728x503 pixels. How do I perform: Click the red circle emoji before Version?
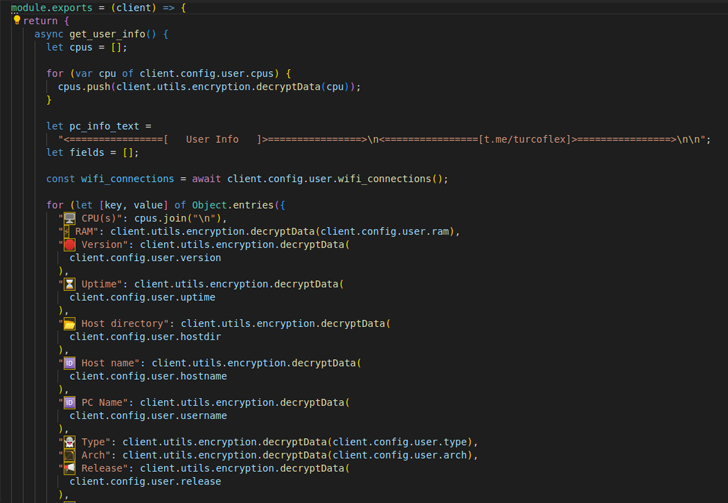click(69, 244)
